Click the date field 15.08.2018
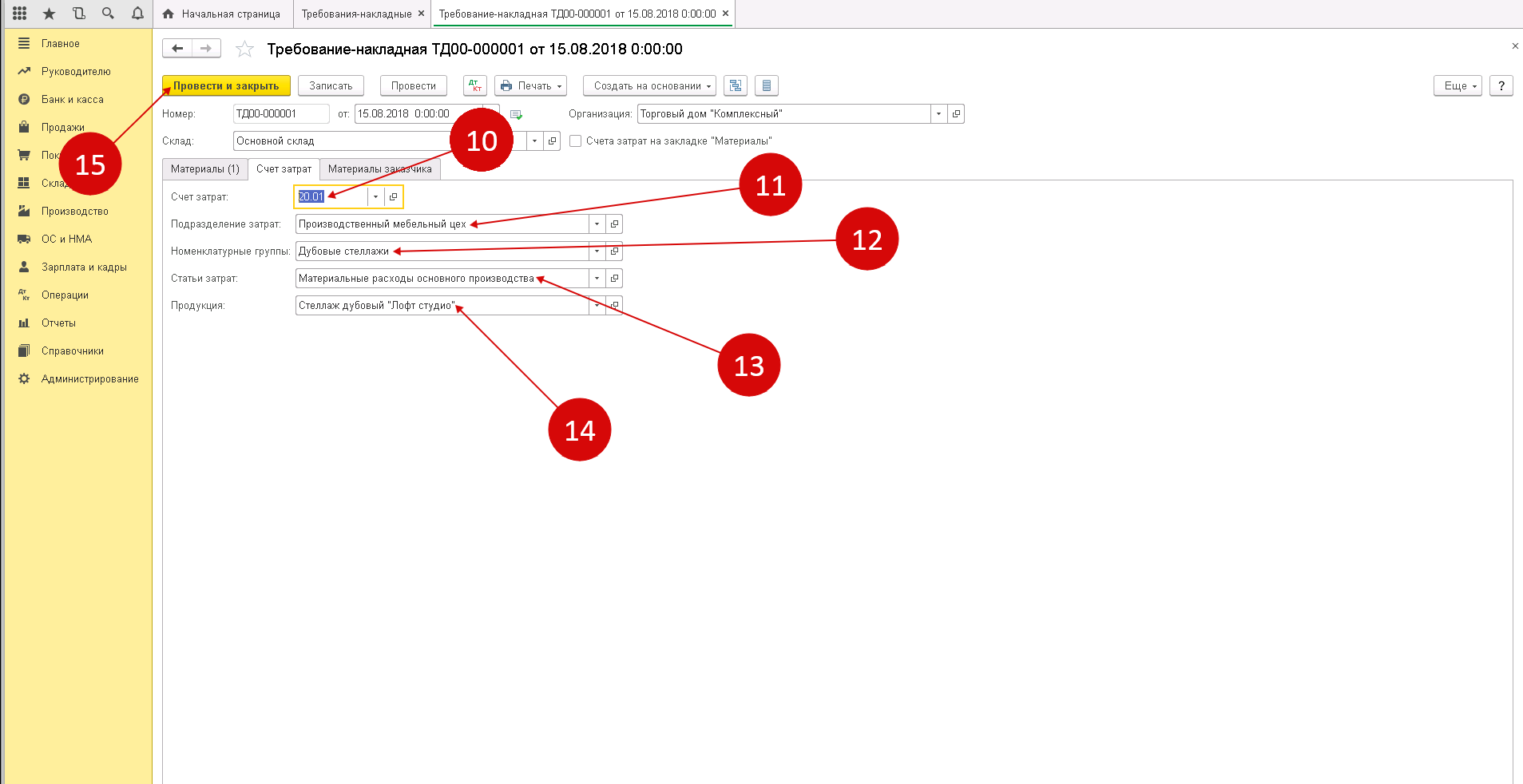Viewport: 1523px width, 784px height. coord(418,114)
